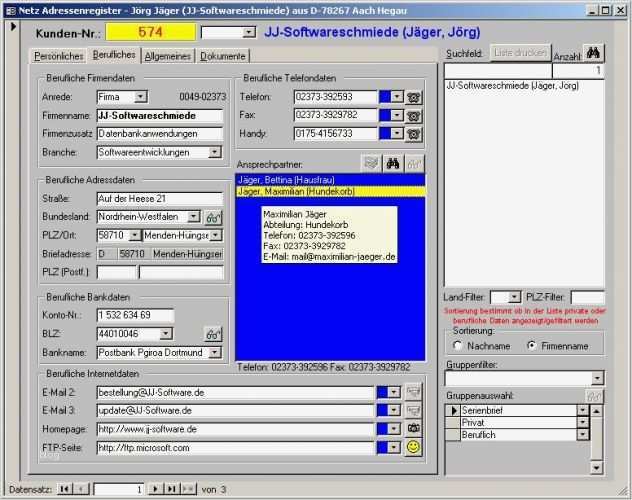Open the dropdown next to Kunden-Nr. field
The image size is (632, 500).
pyautogui.click(x=249, y=32)
